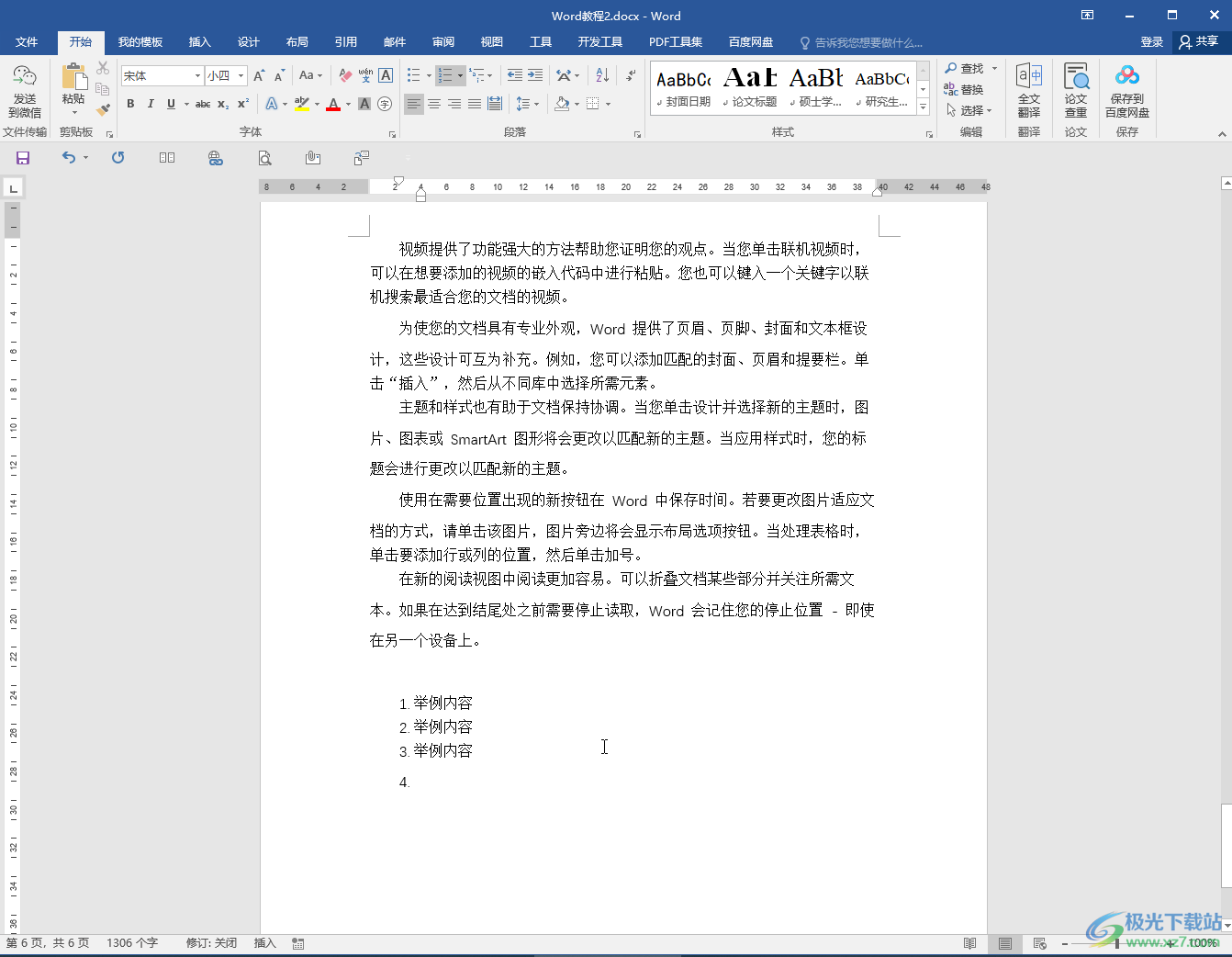The image size is (1232, 957).
Task: Open numbering list style dropdown arrow
Action: point(460,75)
